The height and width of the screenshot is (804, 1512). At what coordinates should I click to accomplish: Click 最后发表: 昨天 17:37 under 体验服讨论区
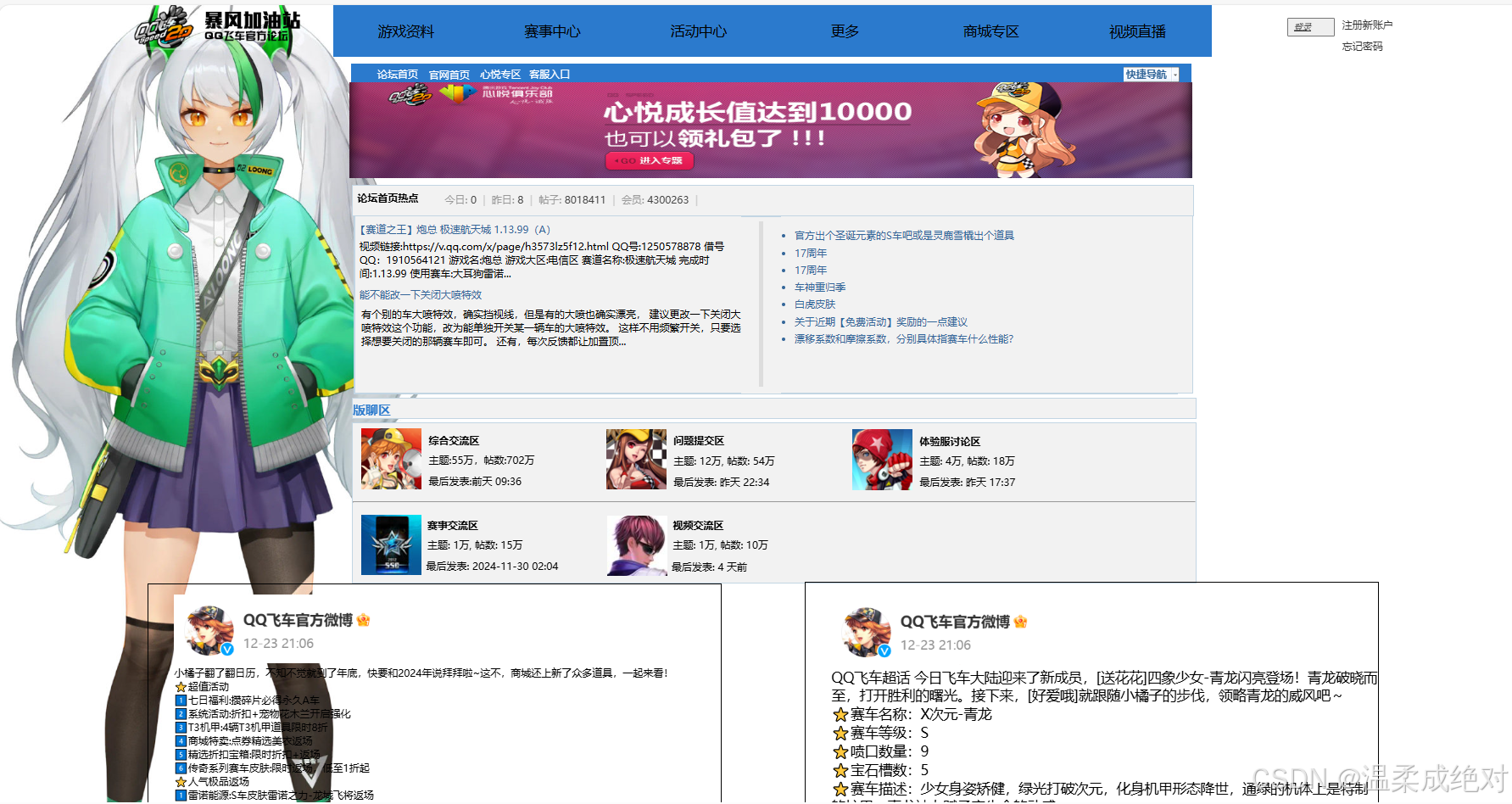click(968, 483)
